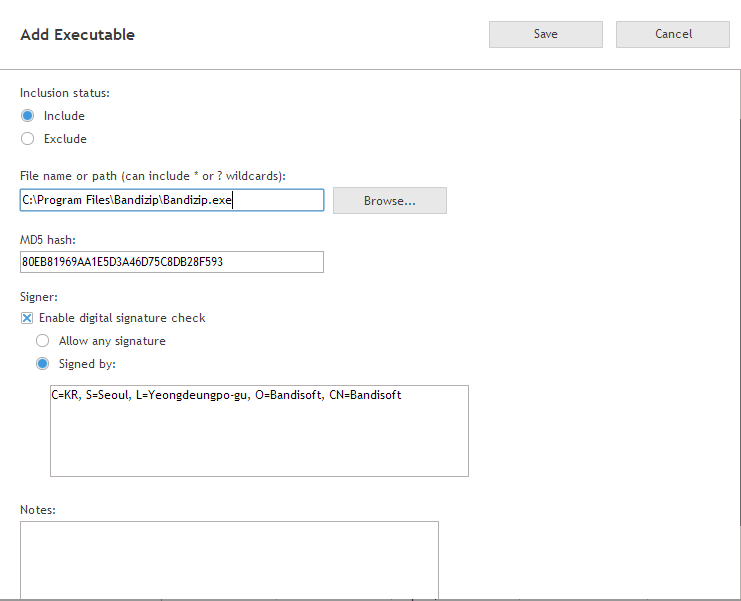Viewport: 741px width, 601px height.
Task: Cancel adding the executable
Action: point(672,34)
